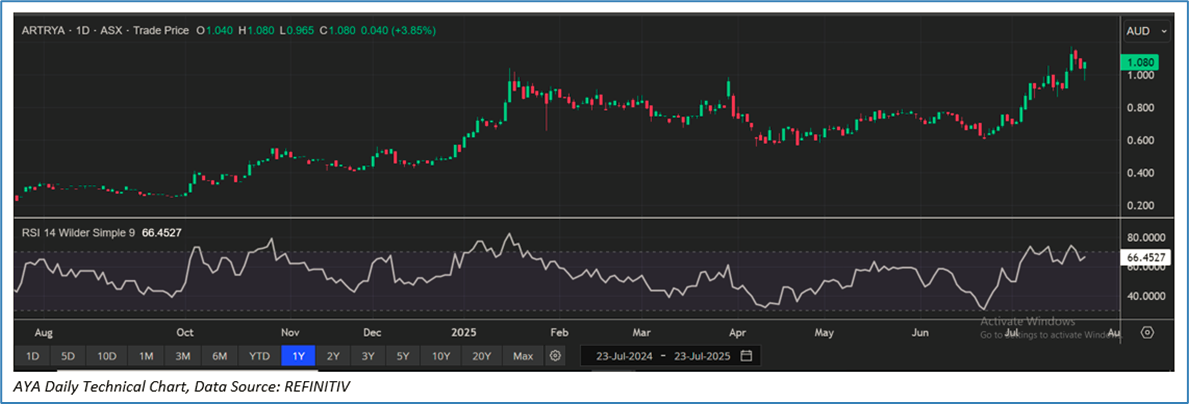Switch chart to 3M range
Image resolution: width=1189 pixels, height=404 pixels.
coord(183,356)
